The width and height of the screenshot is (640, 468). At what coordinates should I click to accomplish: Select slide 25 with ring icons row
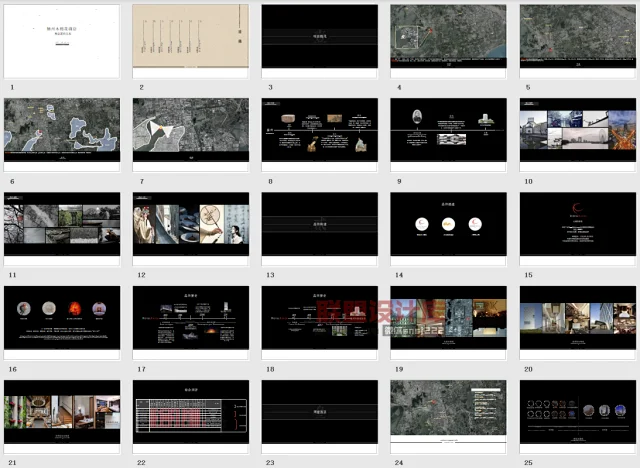577,412
